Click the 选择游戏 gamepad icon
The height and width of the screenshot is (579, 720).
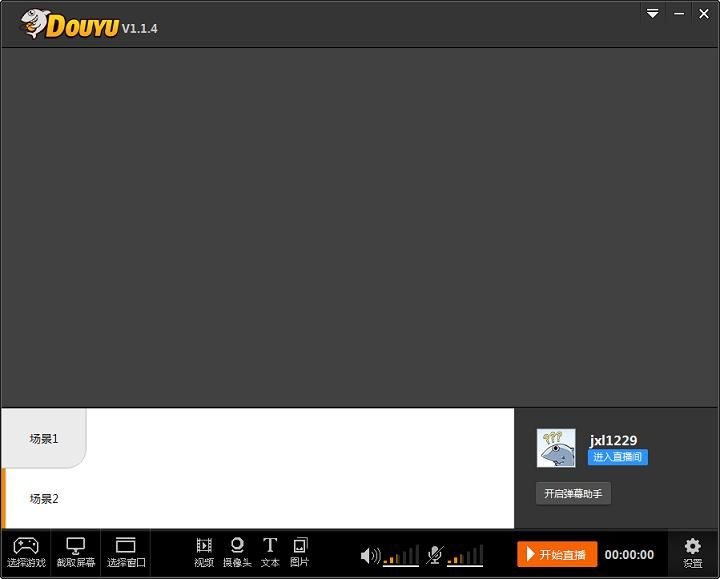click(25, 546)
